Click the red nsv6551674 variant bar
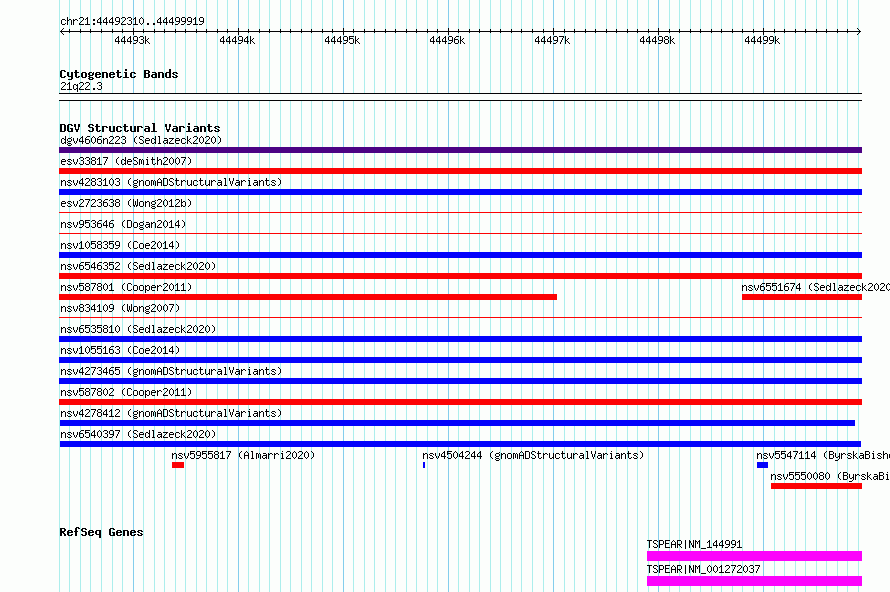890x592 pixels. click(801, 297)
